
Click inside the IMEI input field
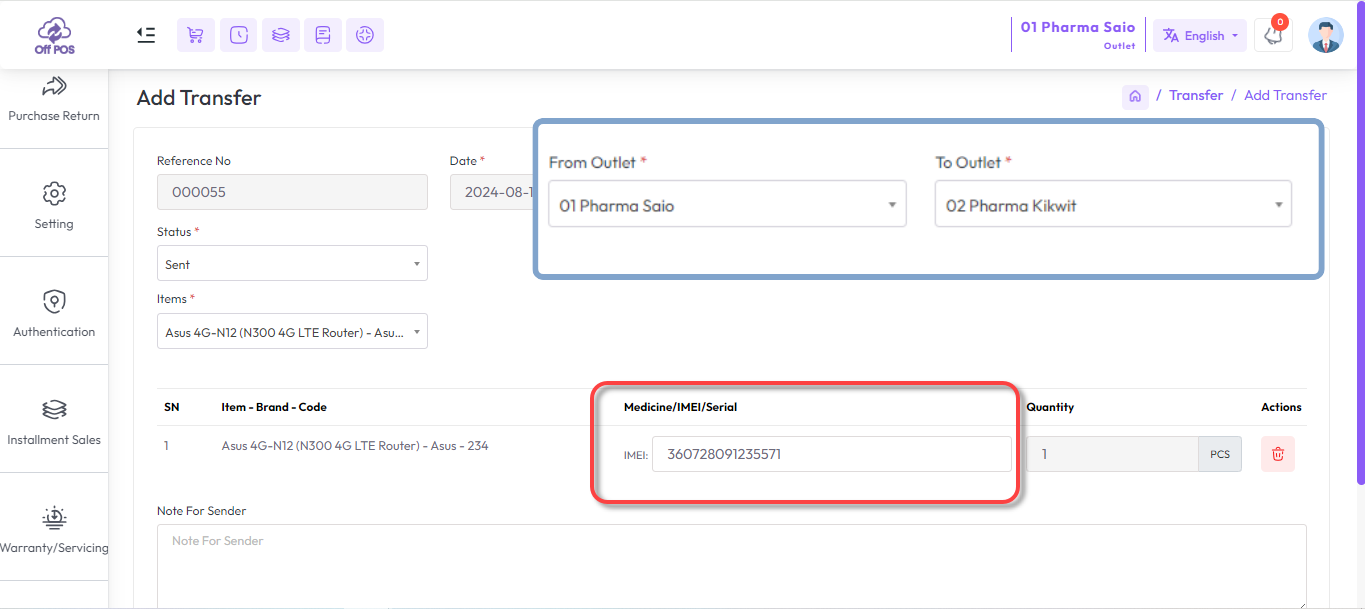[x=830, y=454]
